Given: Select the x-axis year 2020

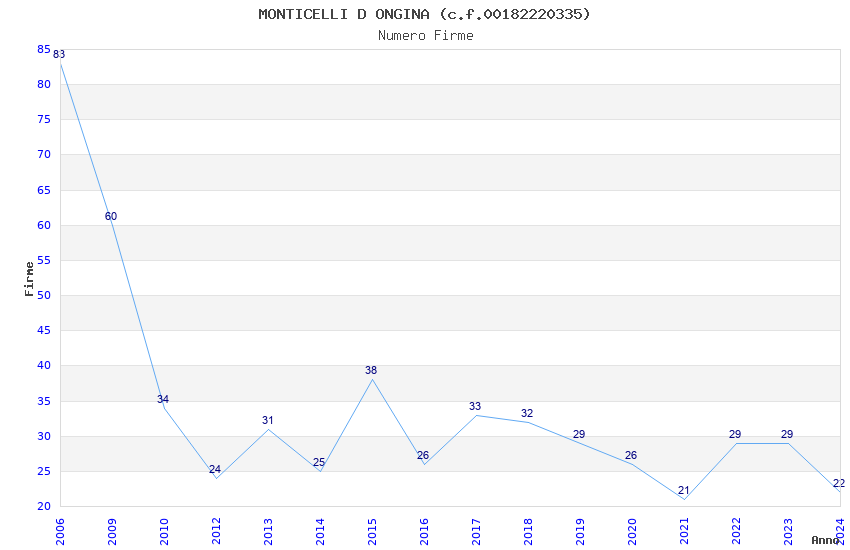Looking at the screenshot, I should (632, 532).
